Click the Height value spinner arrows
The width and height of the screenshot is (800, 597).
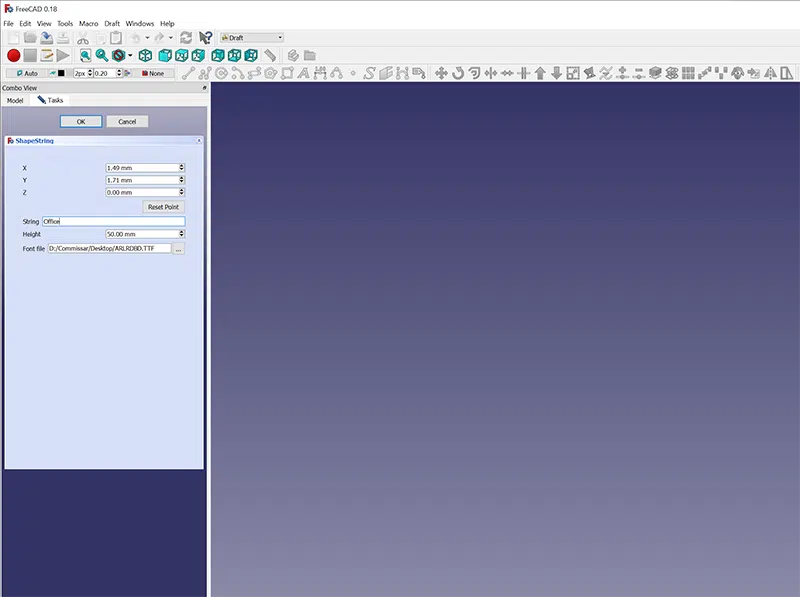click(x=181, y=234)
